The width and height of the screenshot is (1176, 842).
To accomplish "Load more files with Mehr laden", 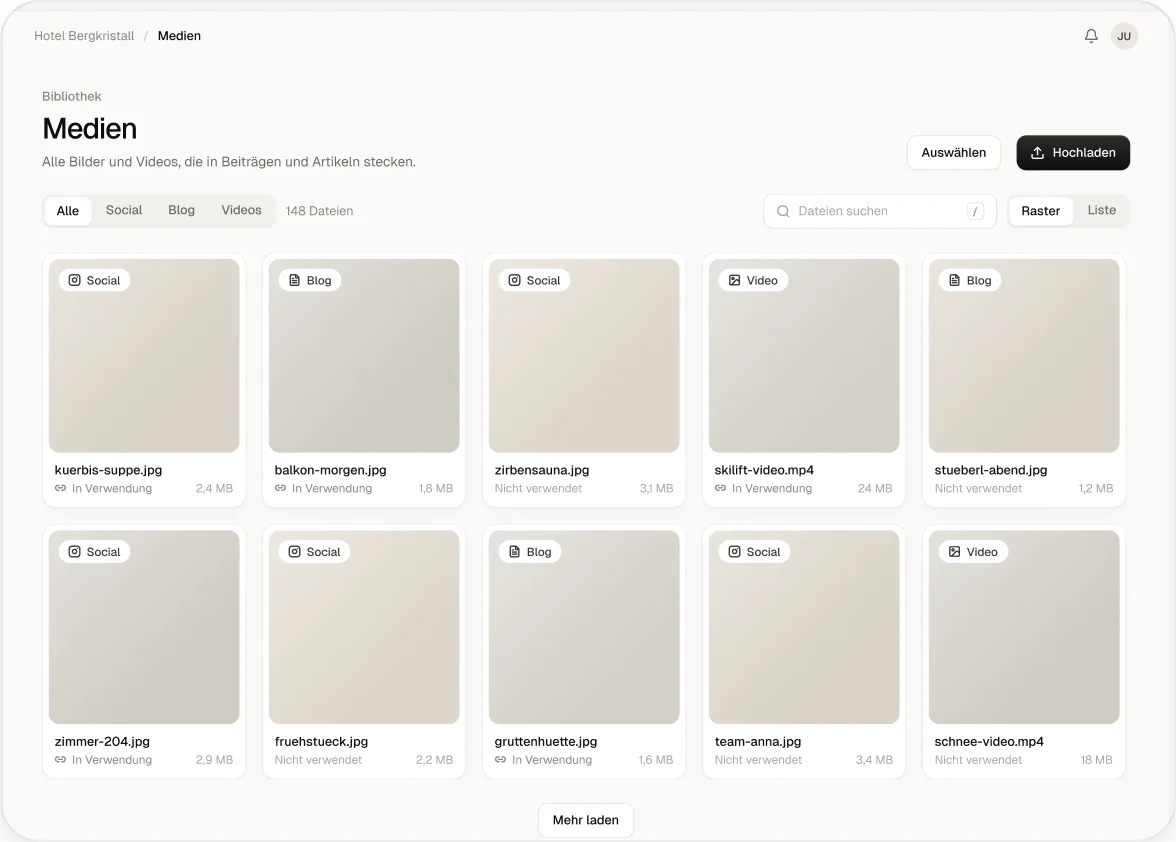I will pyautogui.click(x=586, y=820).
